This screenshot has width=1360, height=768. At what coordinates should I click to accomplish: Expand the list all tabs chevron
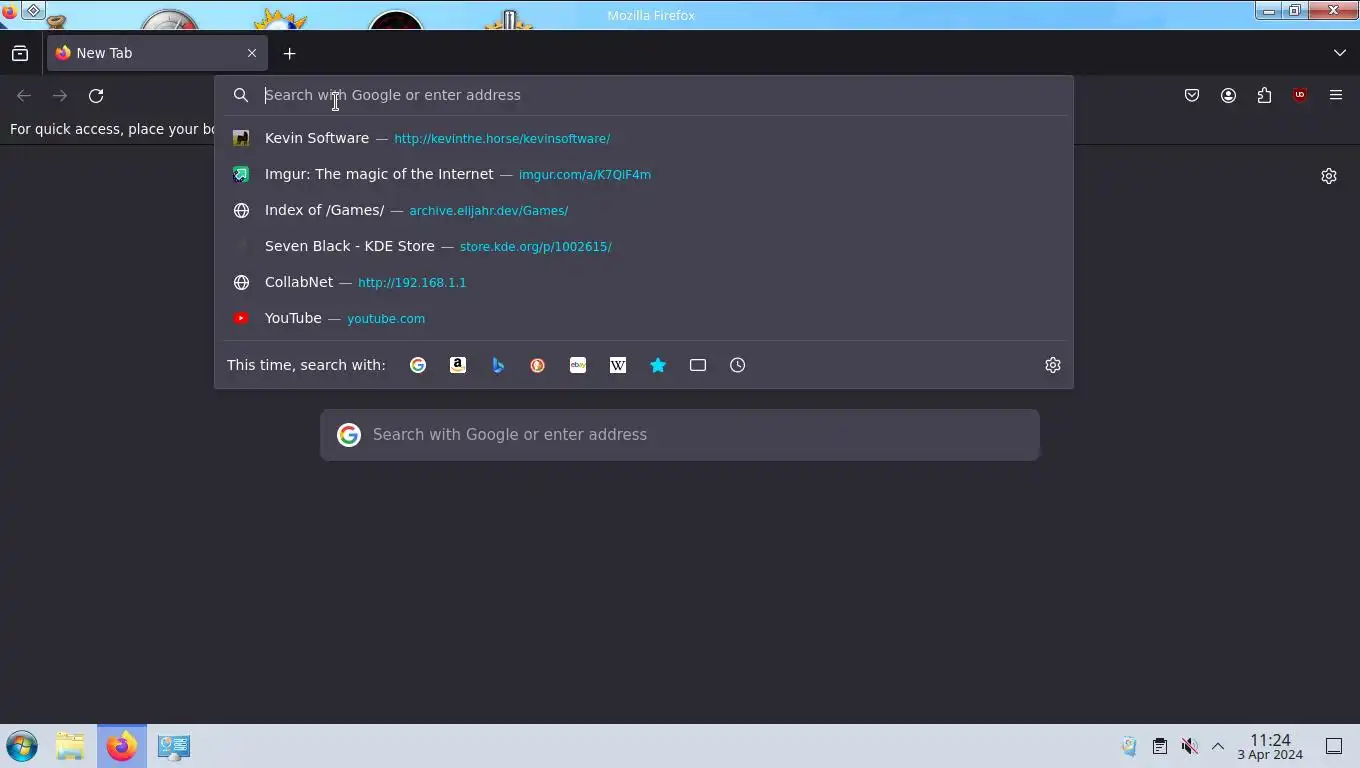point(1340,53)
